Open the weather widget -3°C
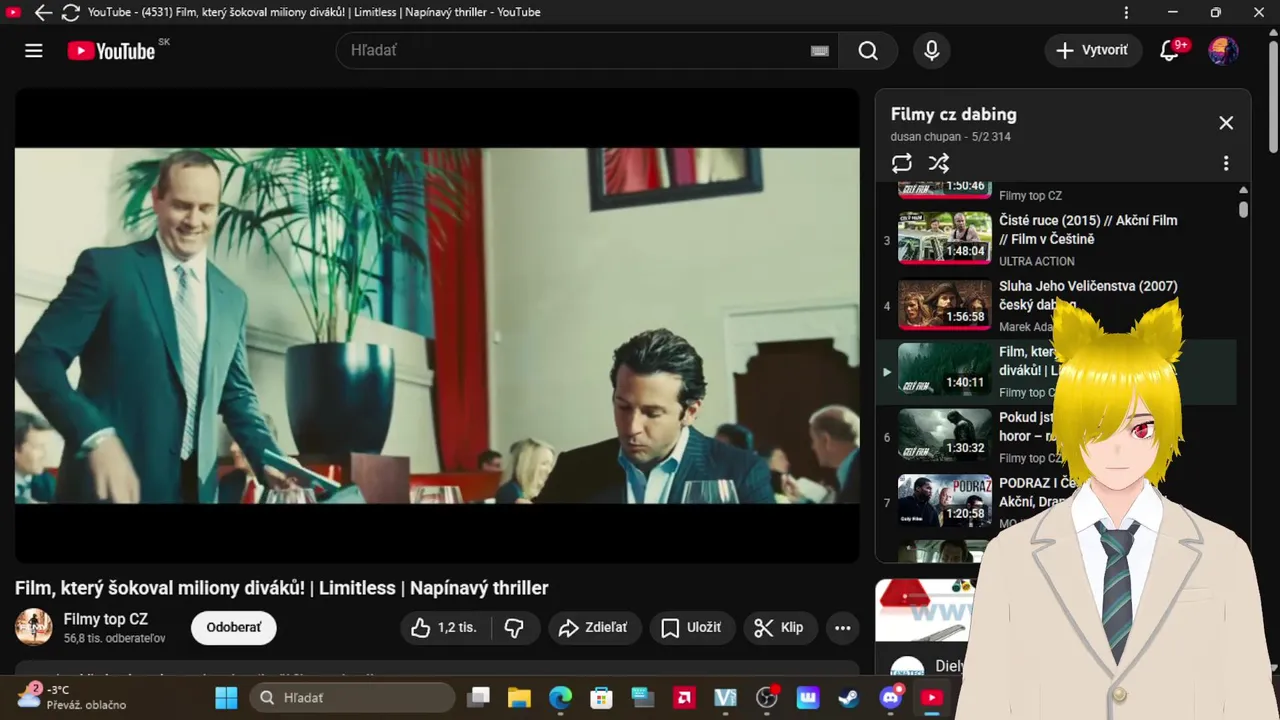This screenshot has width=1280, height=720. tap(72, 697)
